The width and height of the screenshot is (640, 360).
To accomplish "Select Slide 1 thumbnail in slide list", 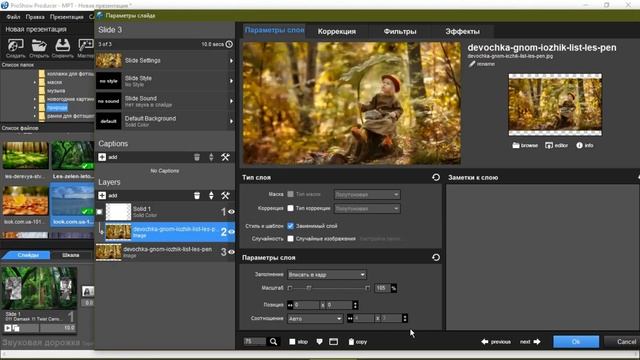I will pos(39,288).
